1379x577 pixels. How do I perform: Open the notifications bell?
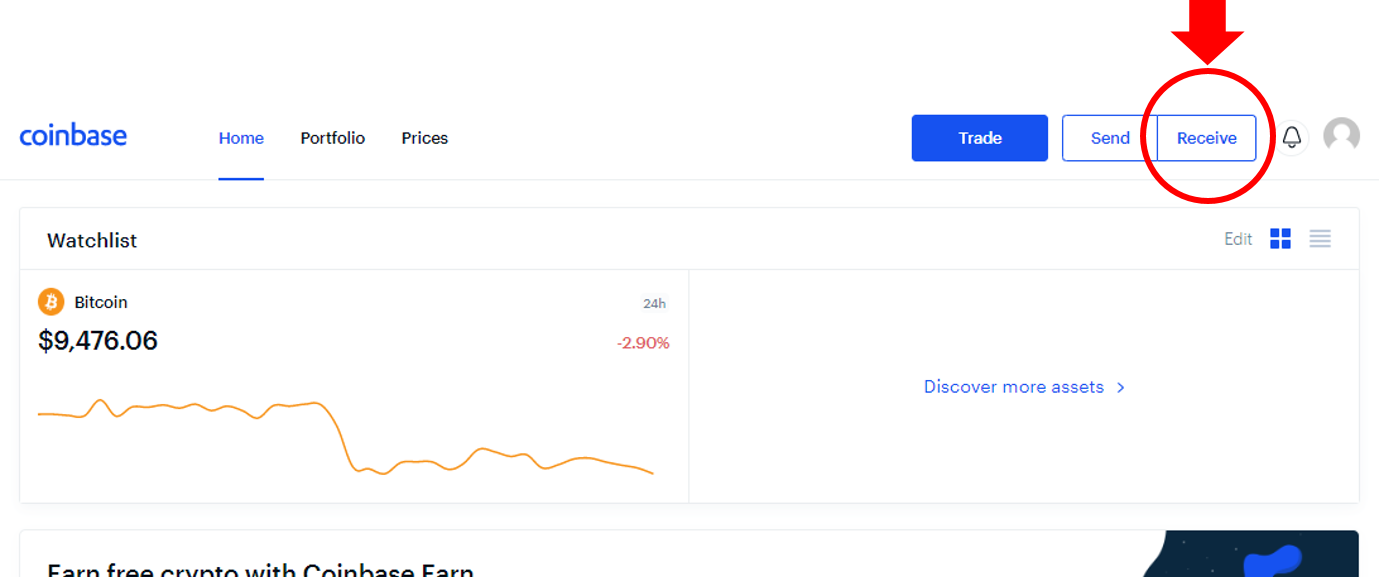(x=1292, y=137)
